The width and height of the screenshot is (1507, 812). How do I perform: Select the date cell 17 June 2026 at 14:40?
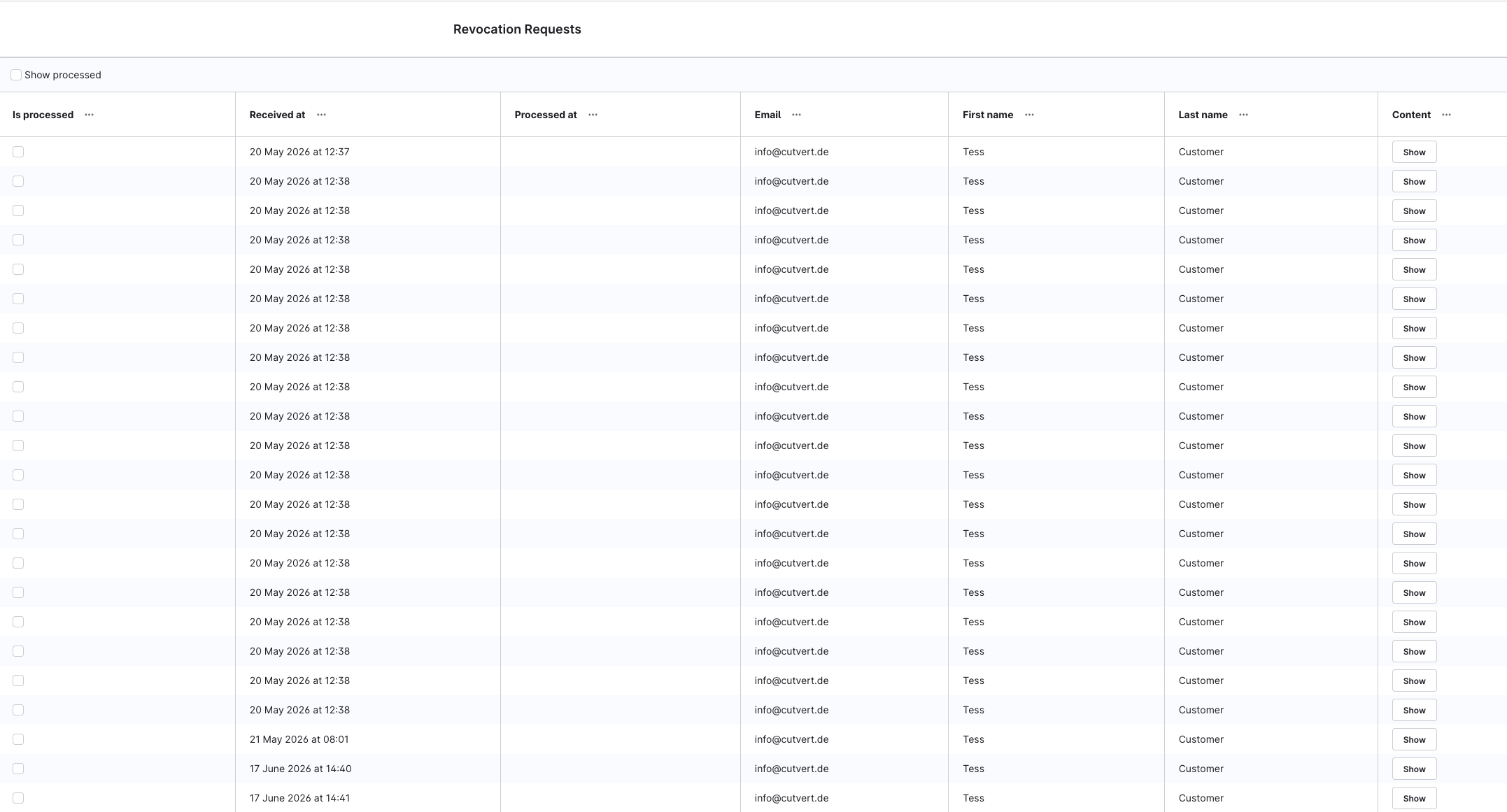[300, 769]
